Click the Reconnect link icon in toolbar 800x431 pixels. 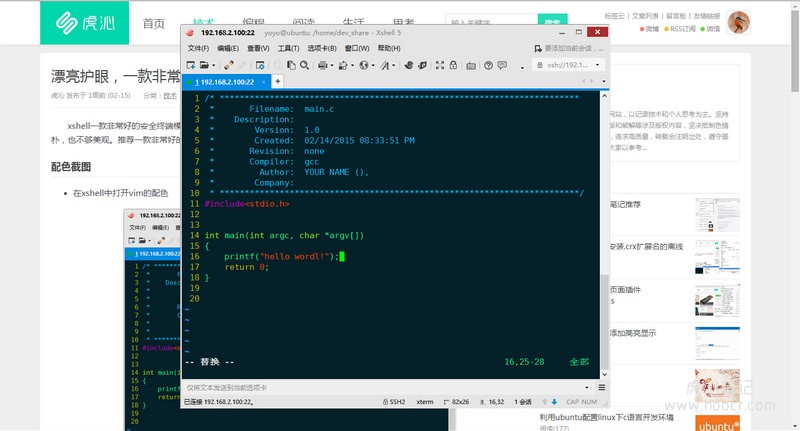coord(229,65)
